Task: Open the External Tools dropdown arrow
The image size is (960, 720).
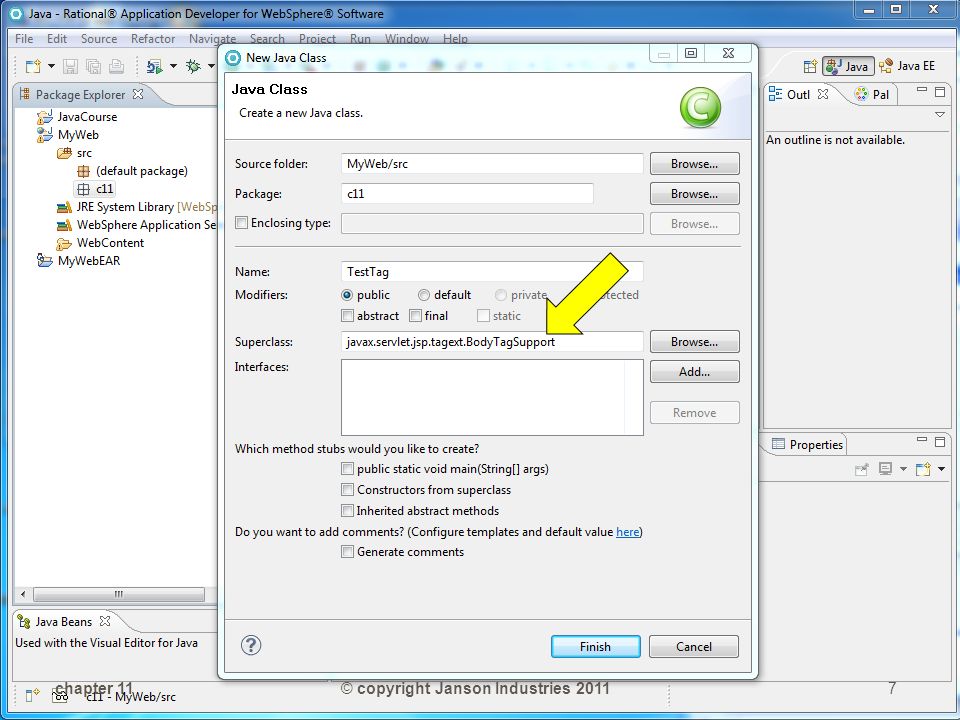Action: 173,66
